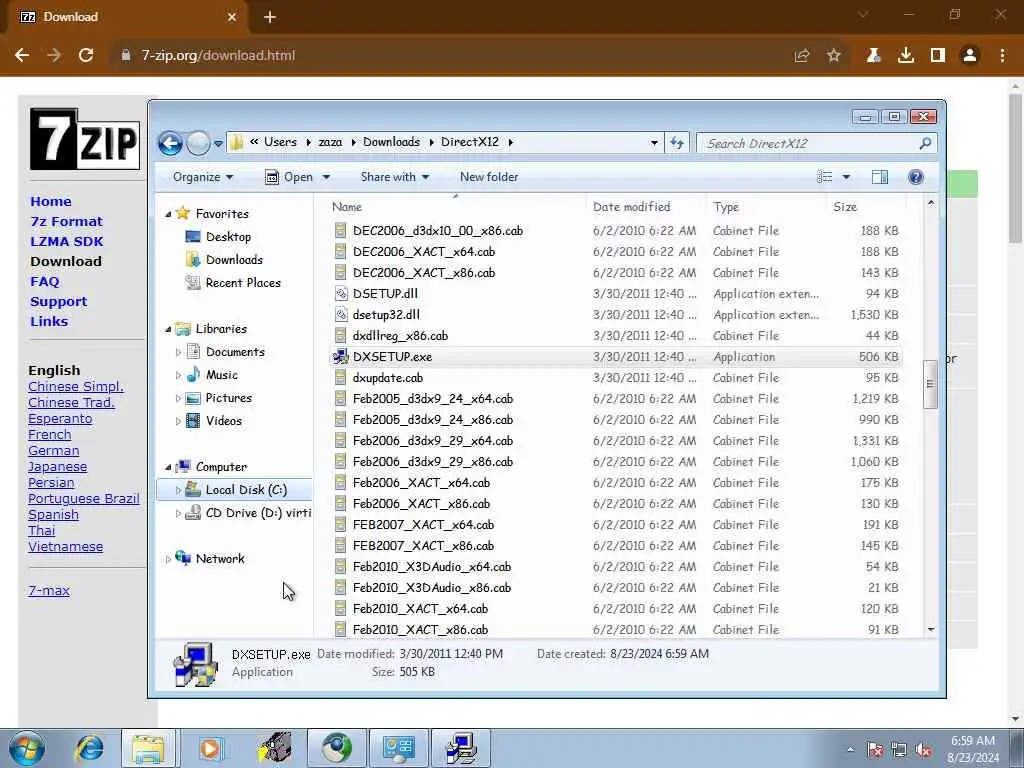Toggle the Explorer preview pane icon
Screen dimensions: 1024x768
pos(880,177)
